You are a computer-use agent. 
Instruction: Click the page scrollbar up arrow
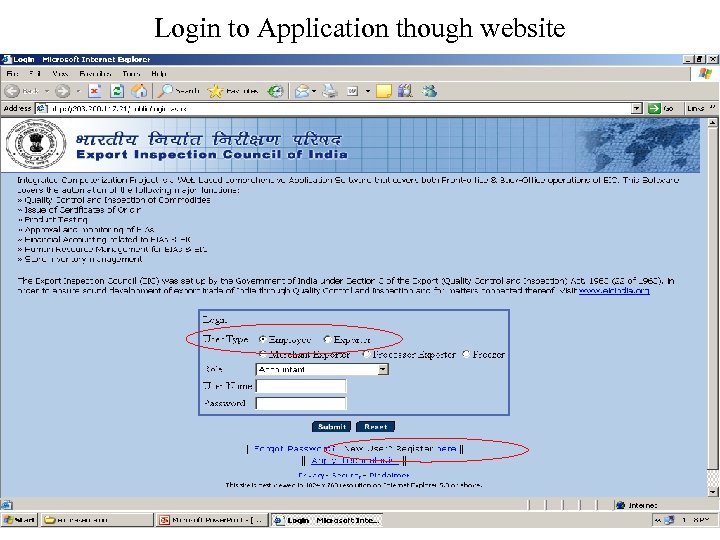712,123
